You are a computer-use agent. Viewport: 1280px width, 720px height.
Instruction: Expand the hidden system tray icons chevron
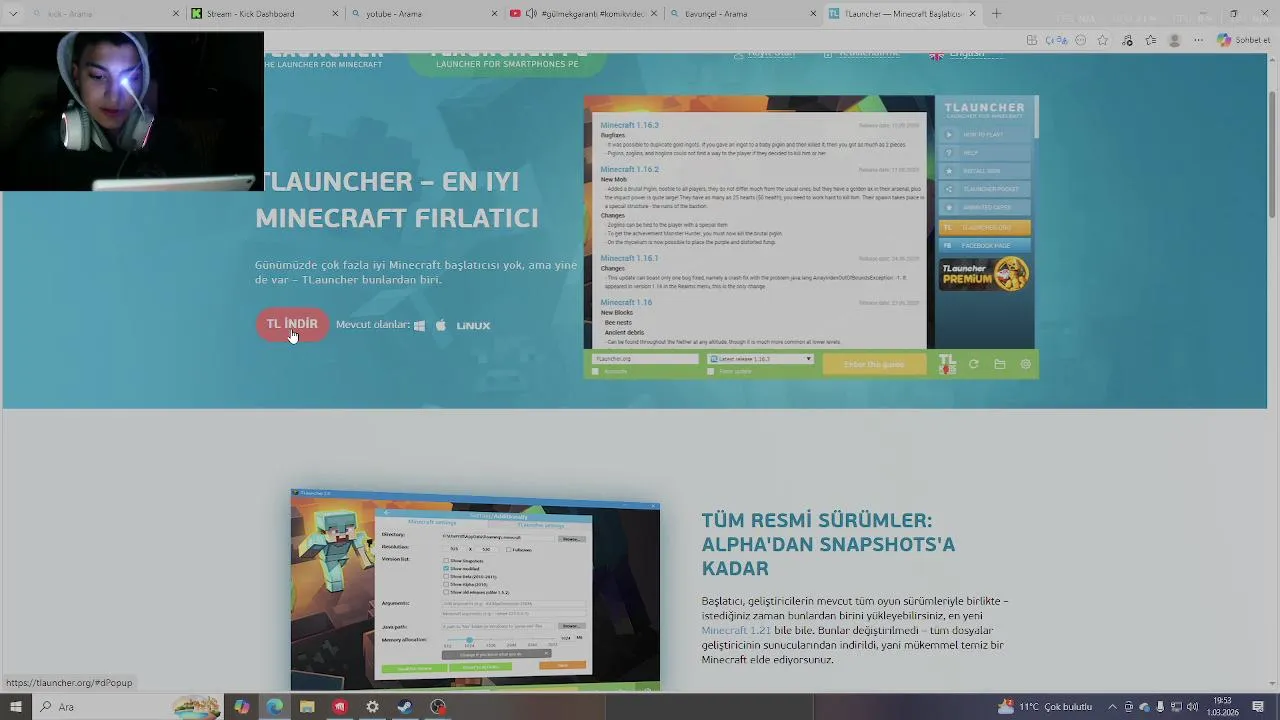pos(1113,707)
